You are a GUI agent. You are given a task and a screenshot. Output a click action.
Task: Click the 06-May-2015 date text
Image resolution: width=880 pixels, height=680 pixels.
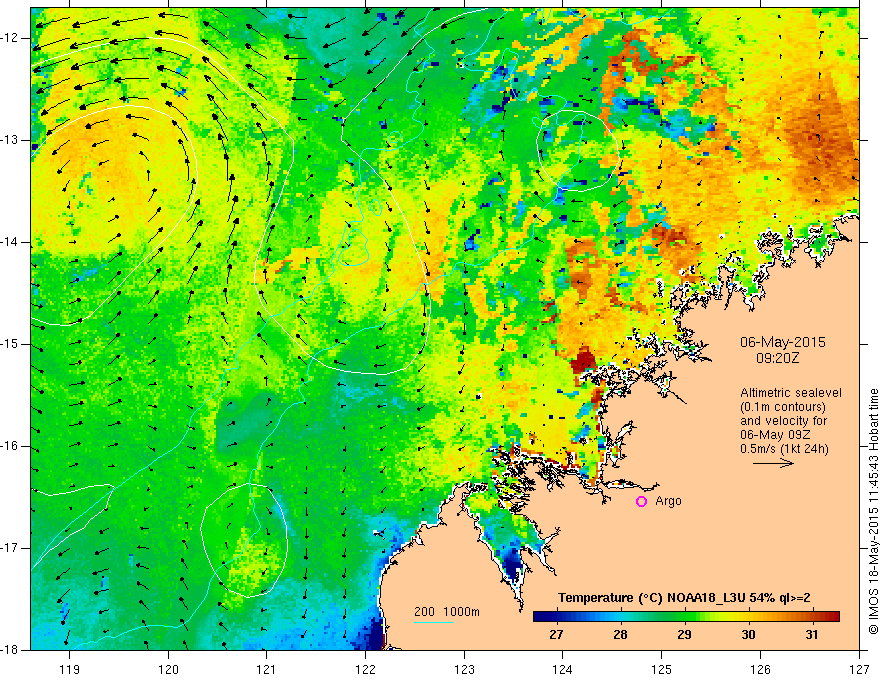click(782, 342)
